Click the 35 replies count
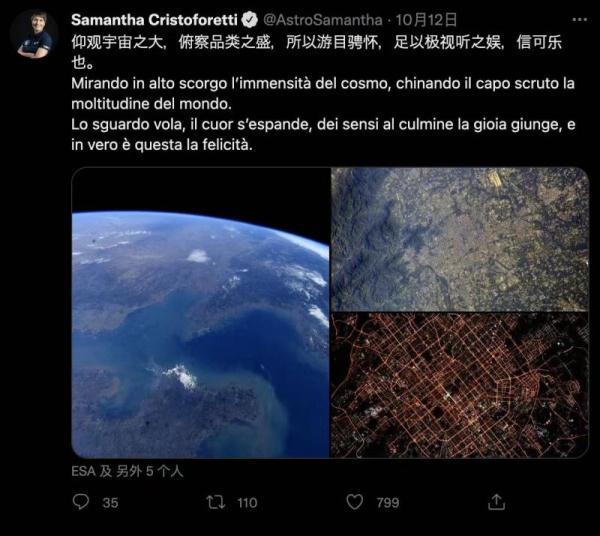The height and width of the screenshot is (536, 600). 110,503
